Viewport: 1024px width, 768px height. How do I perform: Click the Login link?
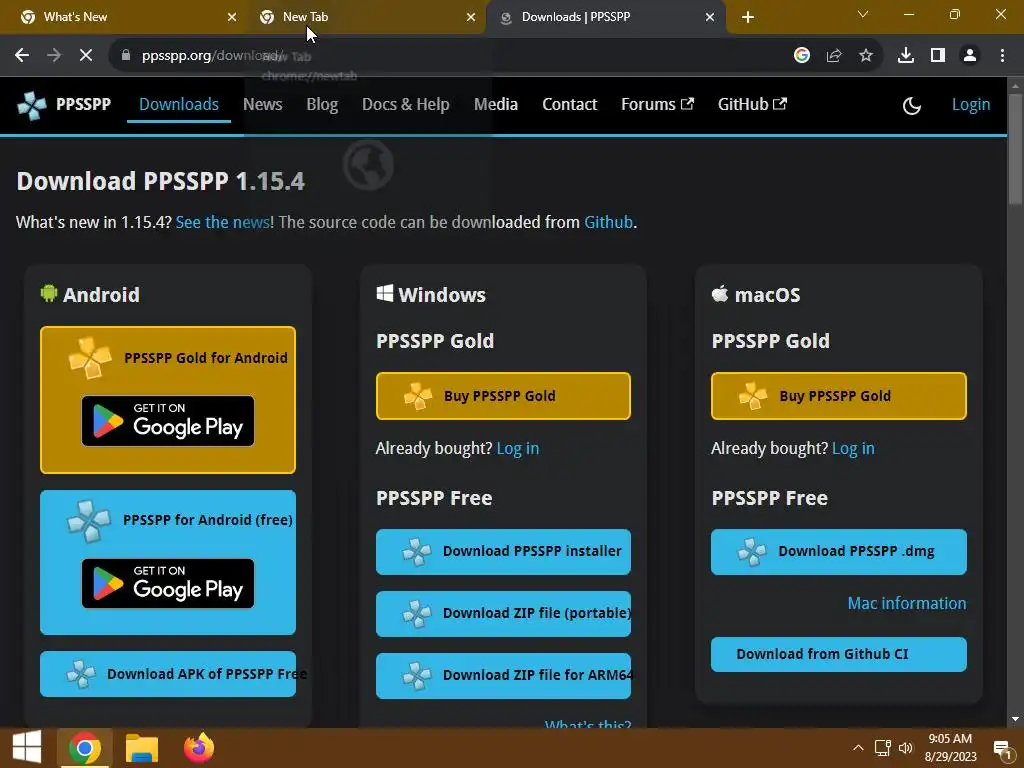[x=970, y=104]
